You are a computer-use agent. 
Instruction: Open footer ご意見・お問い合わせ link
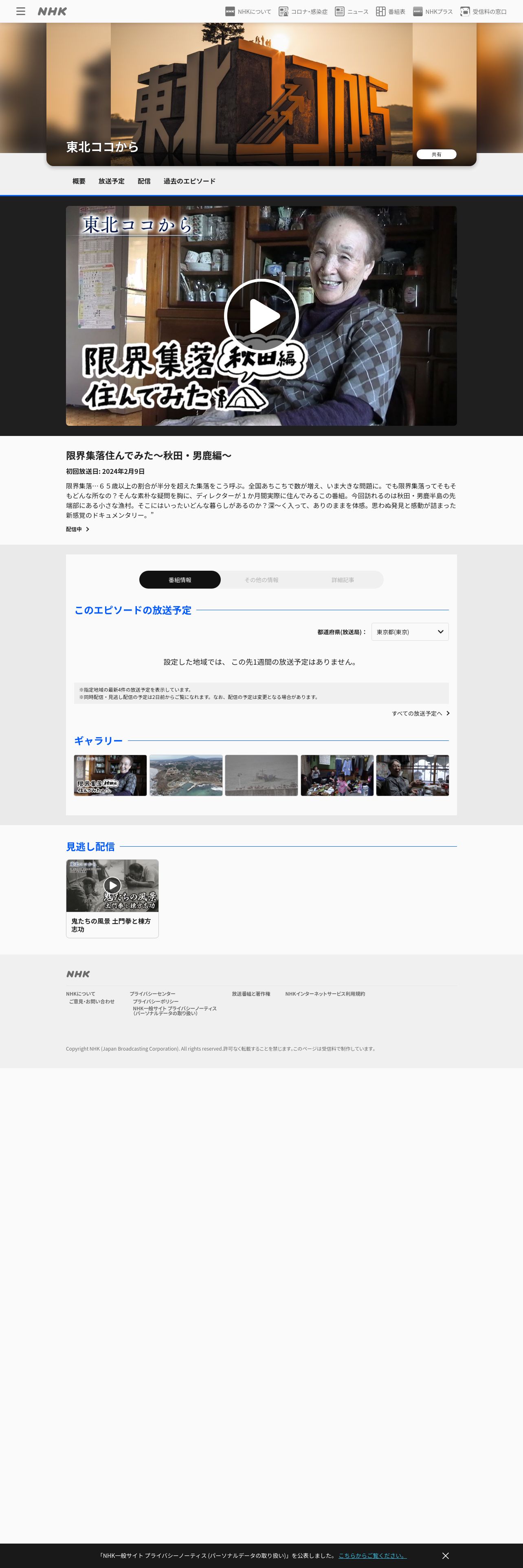(91, 1002)
